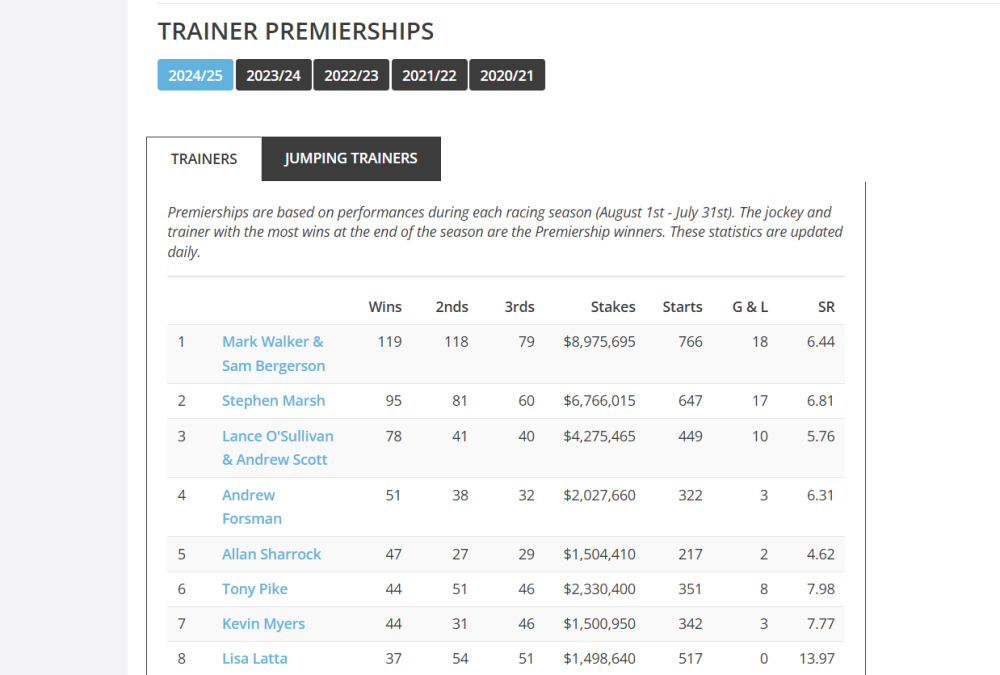Click the Wins column header

pos(385,307)
